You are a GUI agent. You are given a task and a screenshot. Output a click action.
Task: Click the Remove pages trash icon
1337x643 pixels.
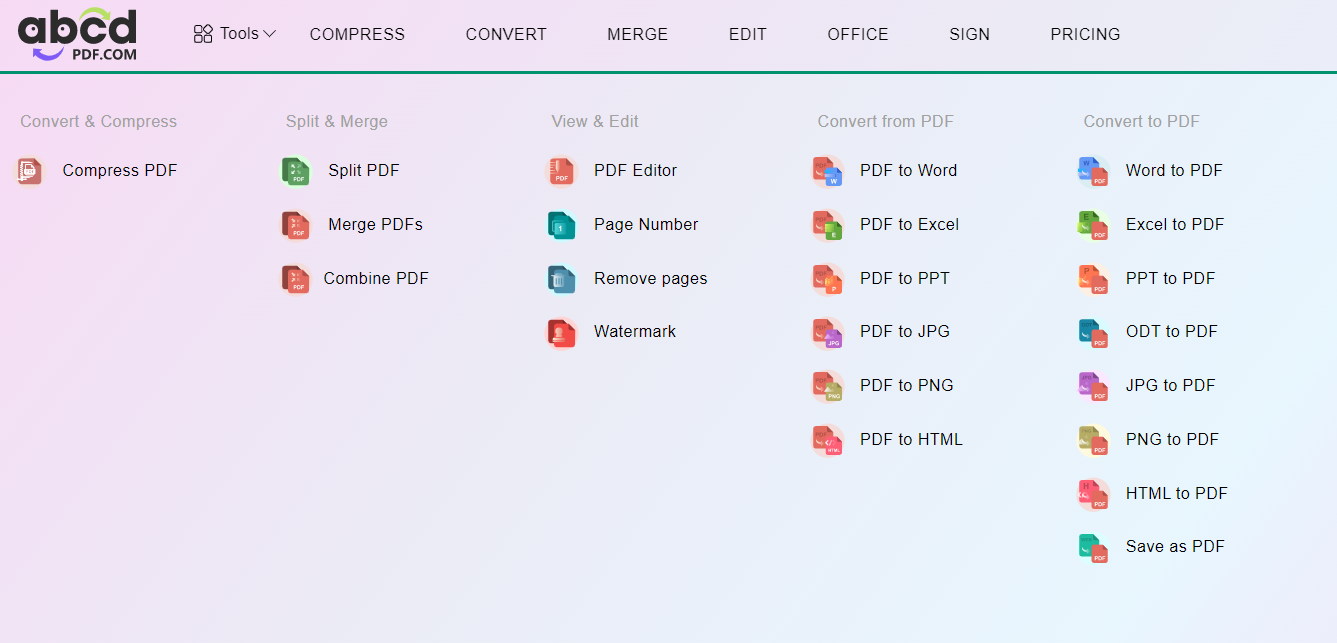click(x=561, y=279)
